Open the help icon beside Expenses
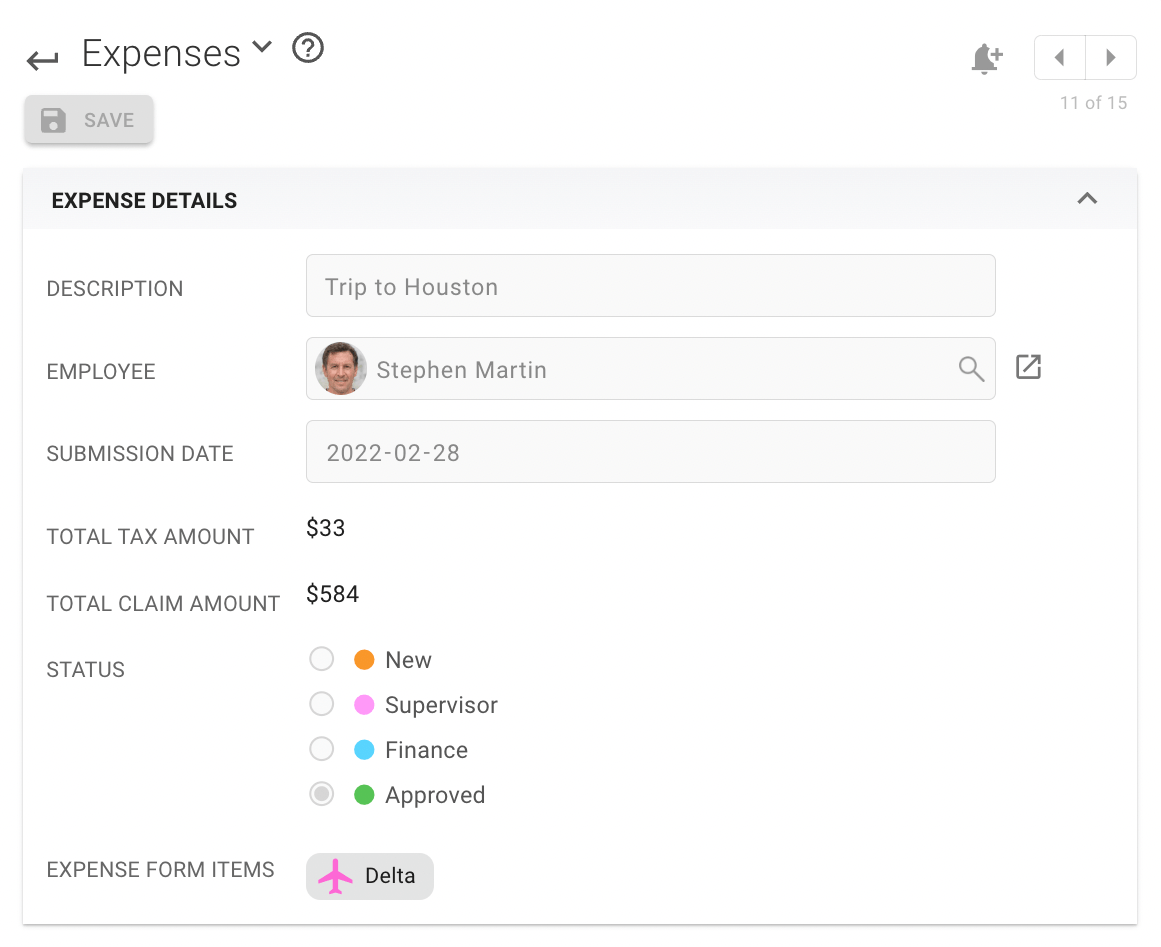The height and width of the screenshot is (947, 1161). pyautogui.click(x=307, y=48)
